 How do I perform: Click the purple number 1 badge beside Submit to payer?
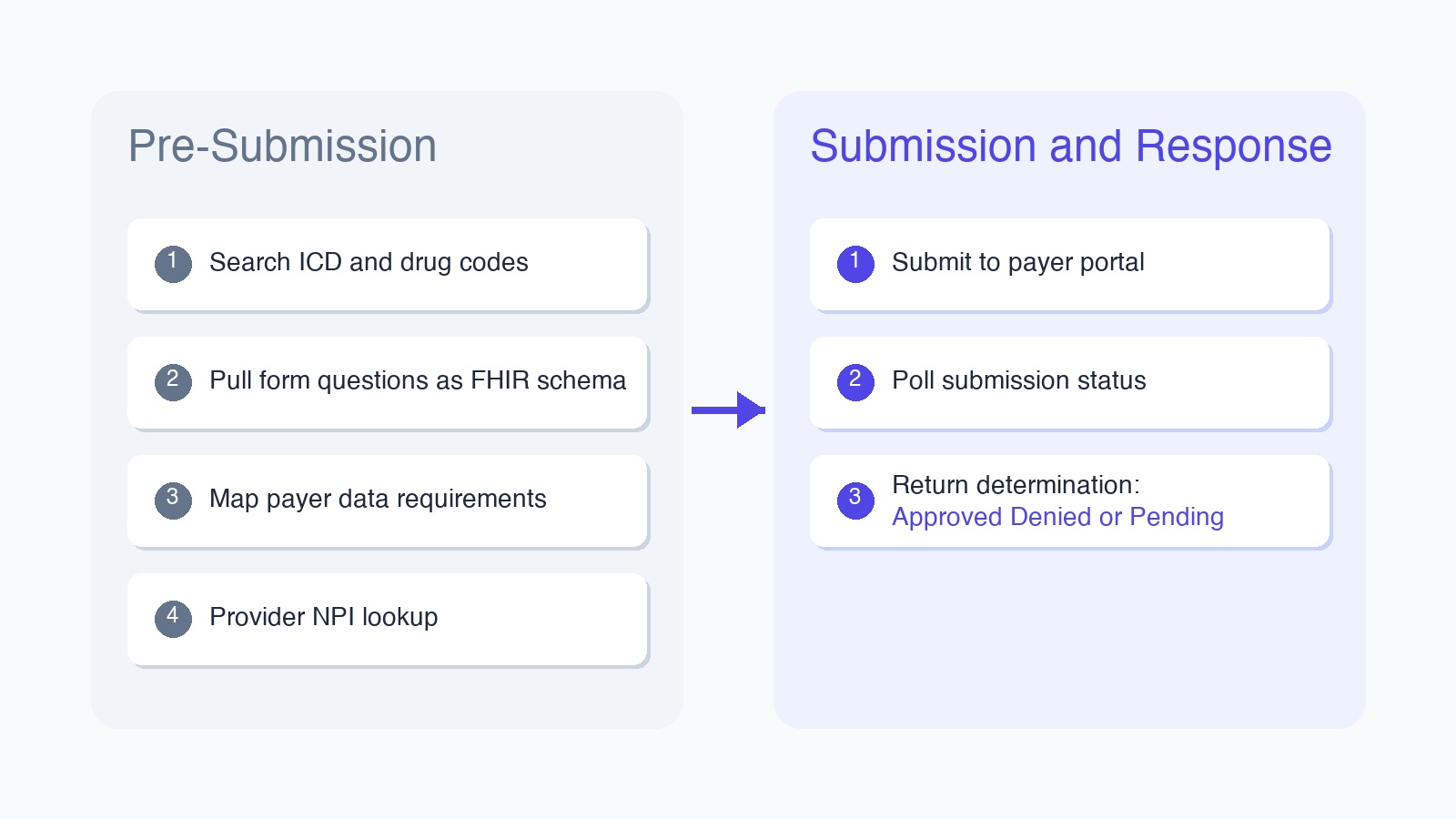[x=855, y=264]
